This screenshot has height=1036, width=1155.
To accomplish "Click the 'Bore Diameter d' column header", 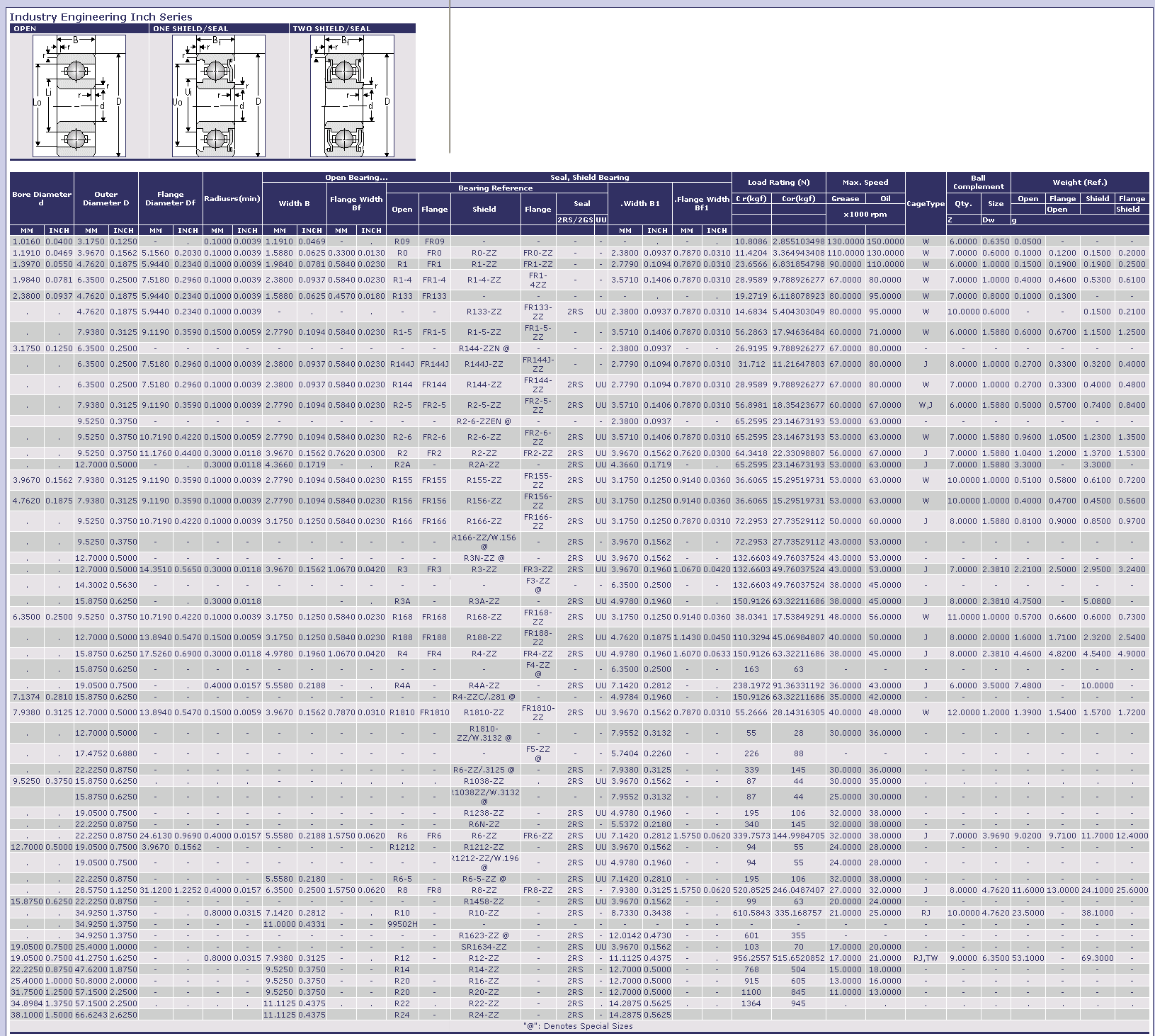I will (x=42, y=198).
